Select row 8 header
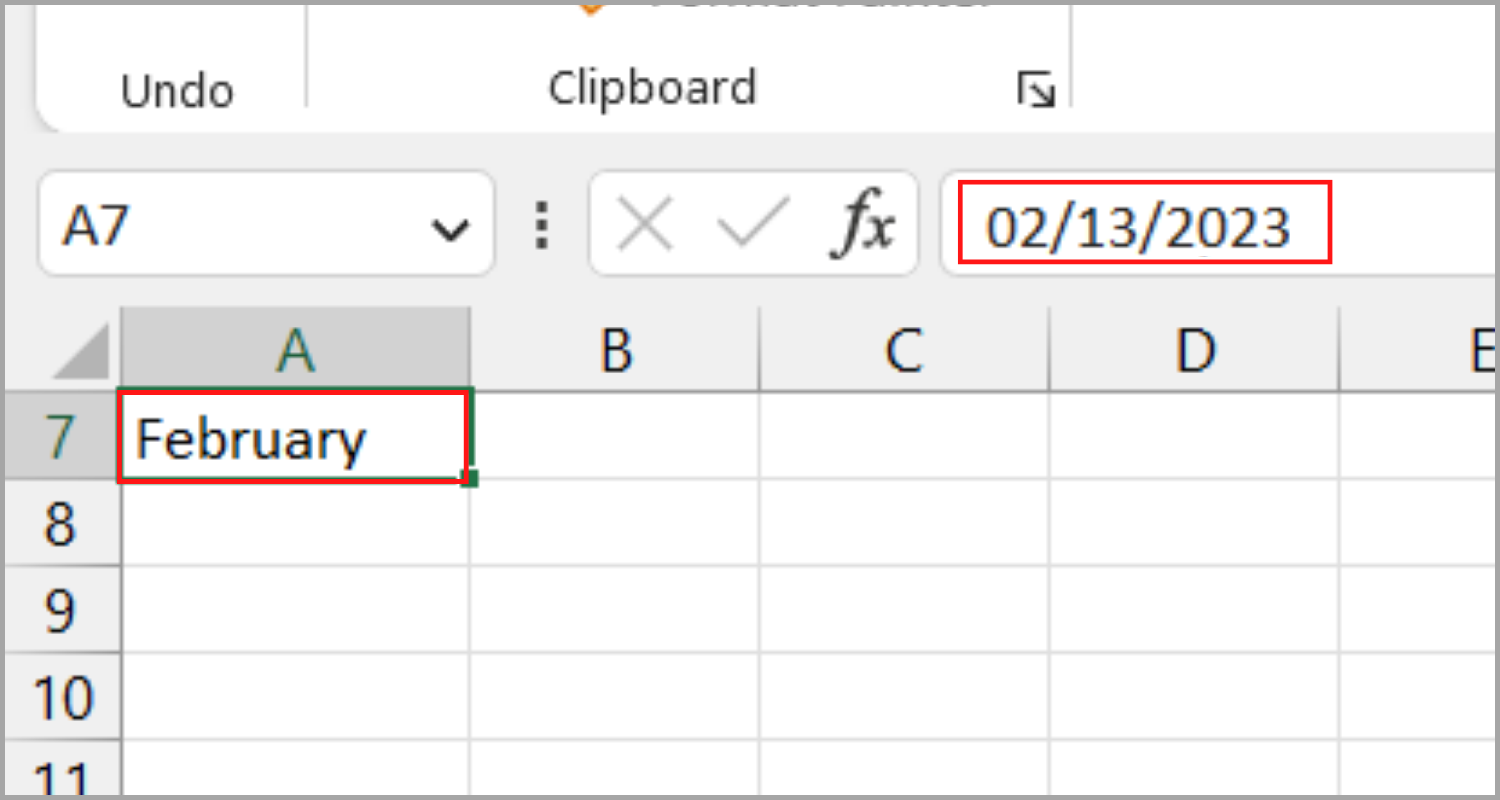 click(62, 522)
